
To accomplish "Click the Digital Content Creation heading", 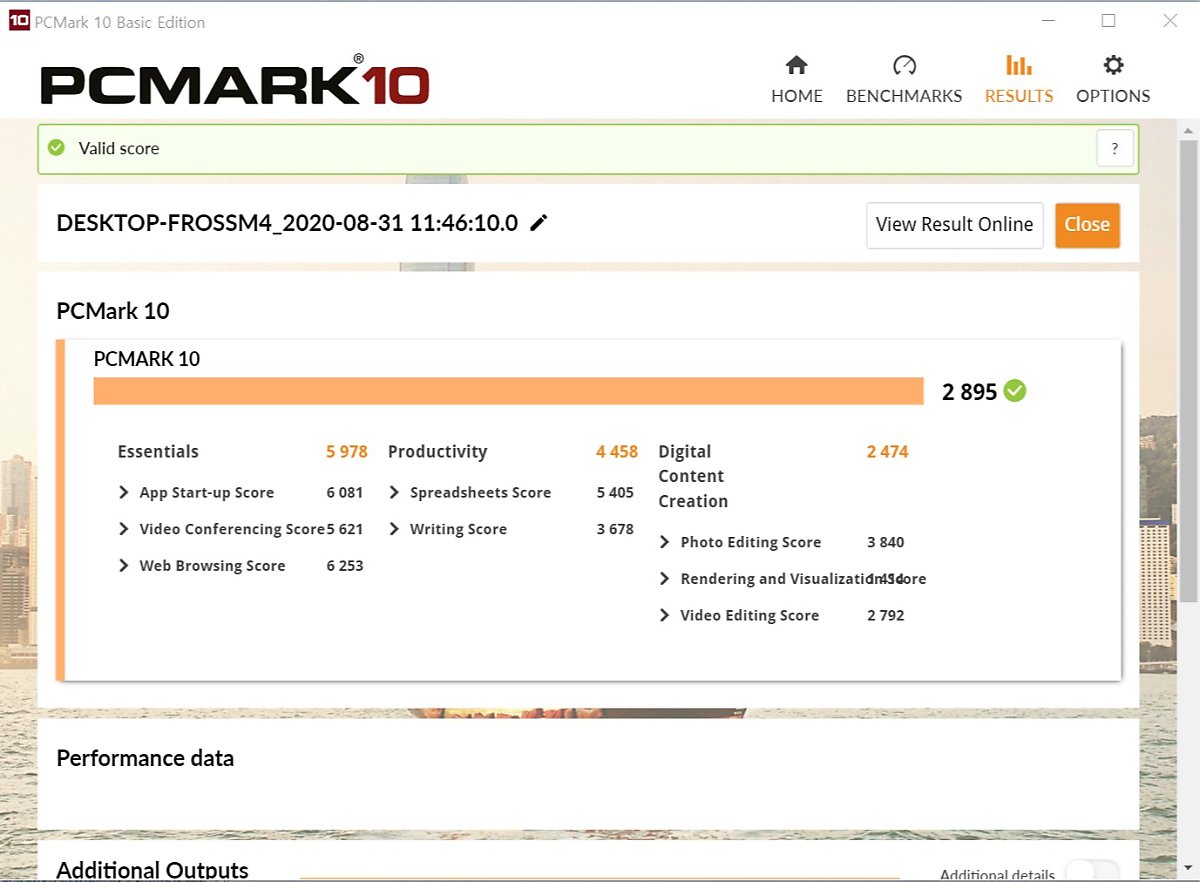I will tap(693, 476).
